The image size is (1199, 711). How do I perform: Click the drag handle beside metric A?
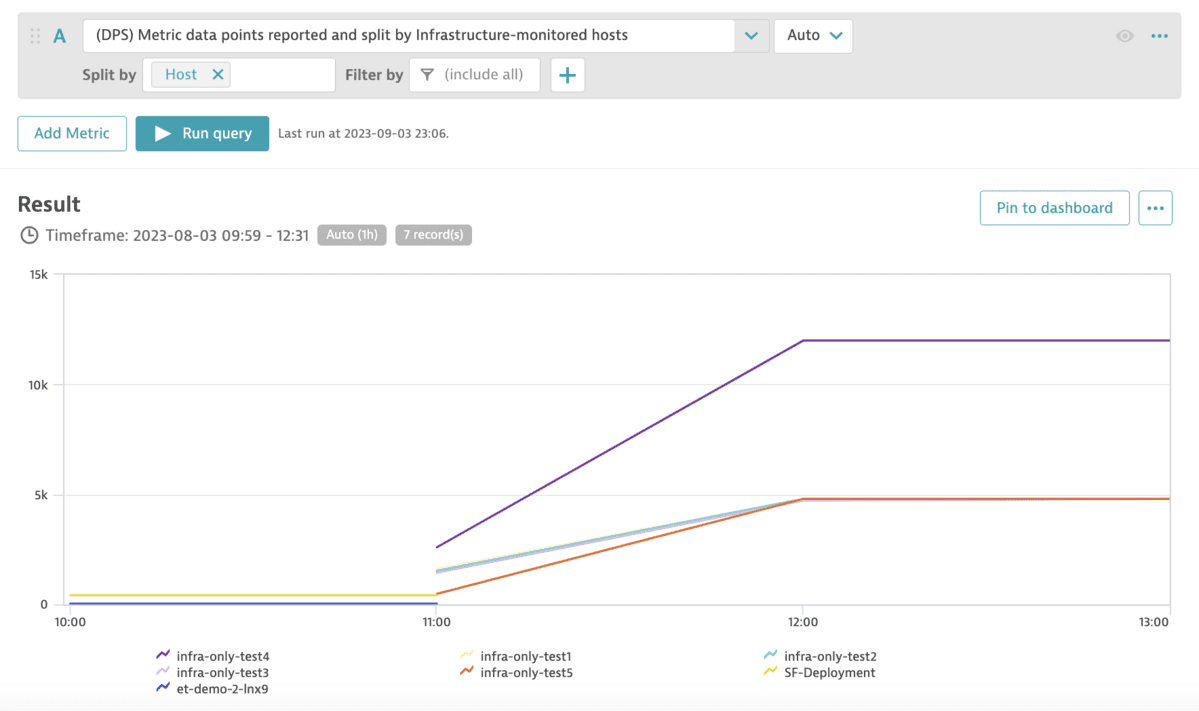coord(33,35)
